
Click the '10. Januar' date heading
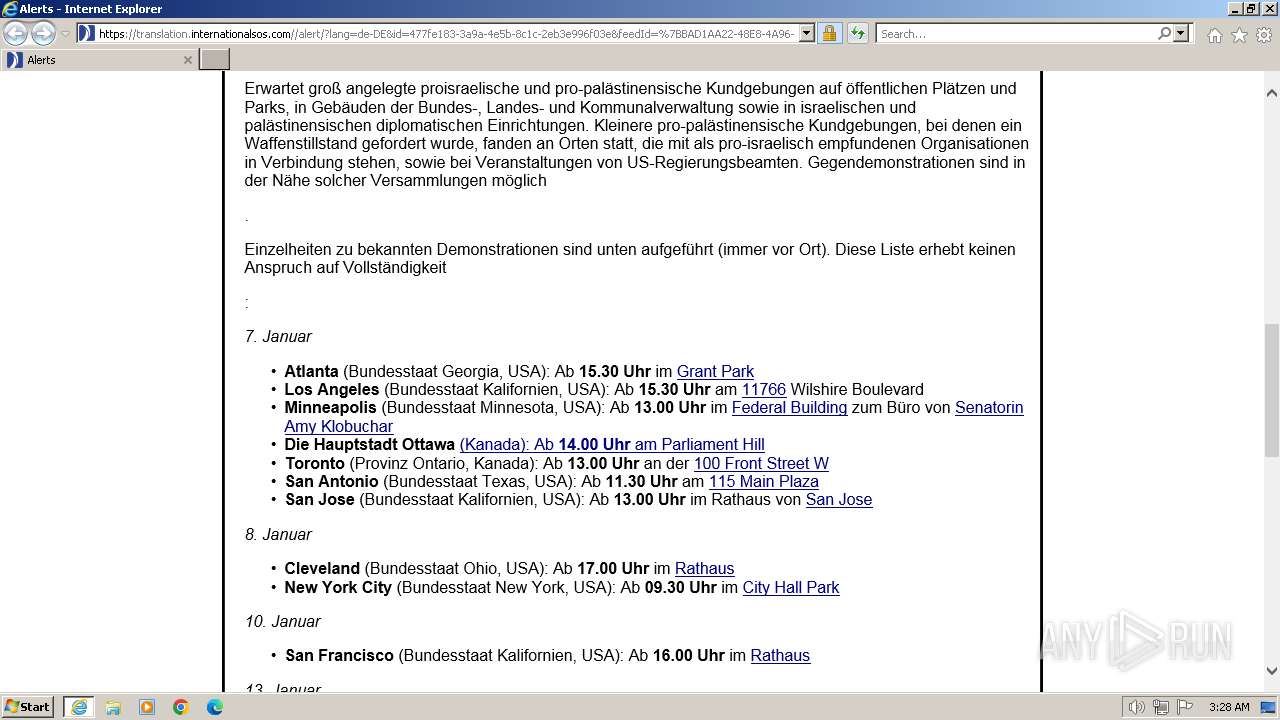(283, 621)
